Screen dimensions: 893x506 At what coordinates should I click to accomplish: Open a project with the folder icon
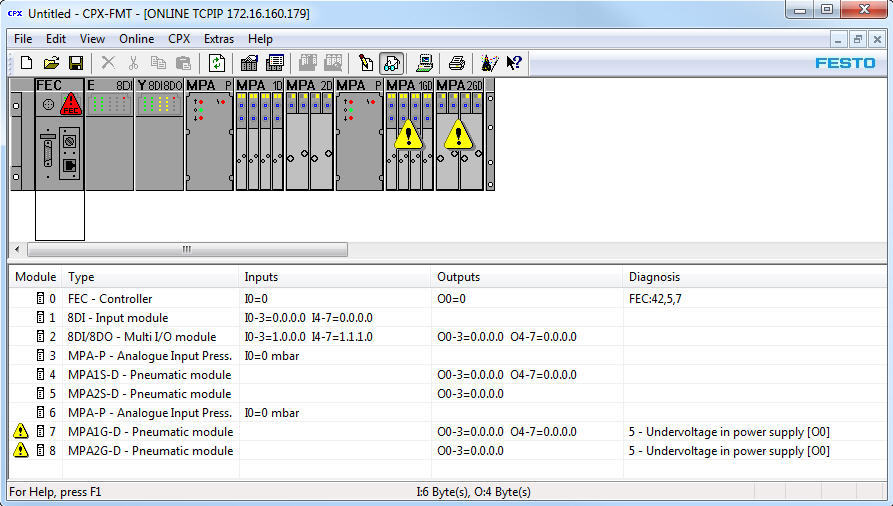pos(51,63)
